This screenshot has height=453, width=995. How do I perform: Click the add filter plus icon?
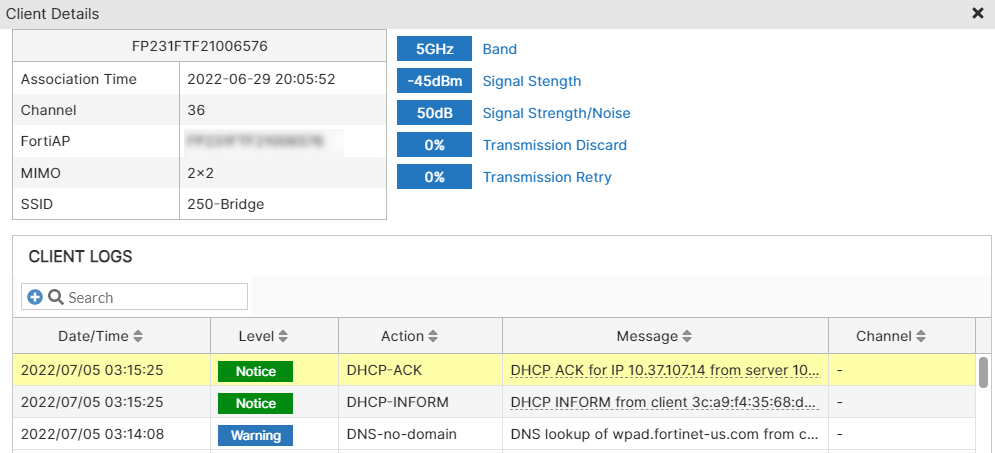point(35,297)
